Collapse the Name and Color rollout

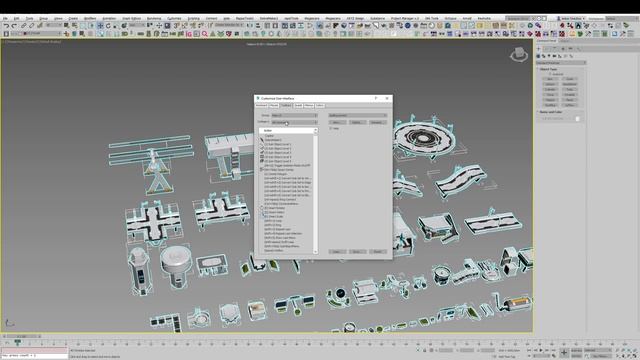[551, 112]
